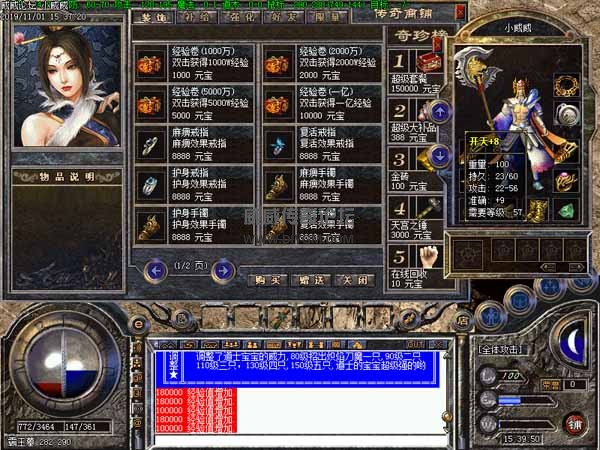Open the round red 铺 shop button

(575, 424)
